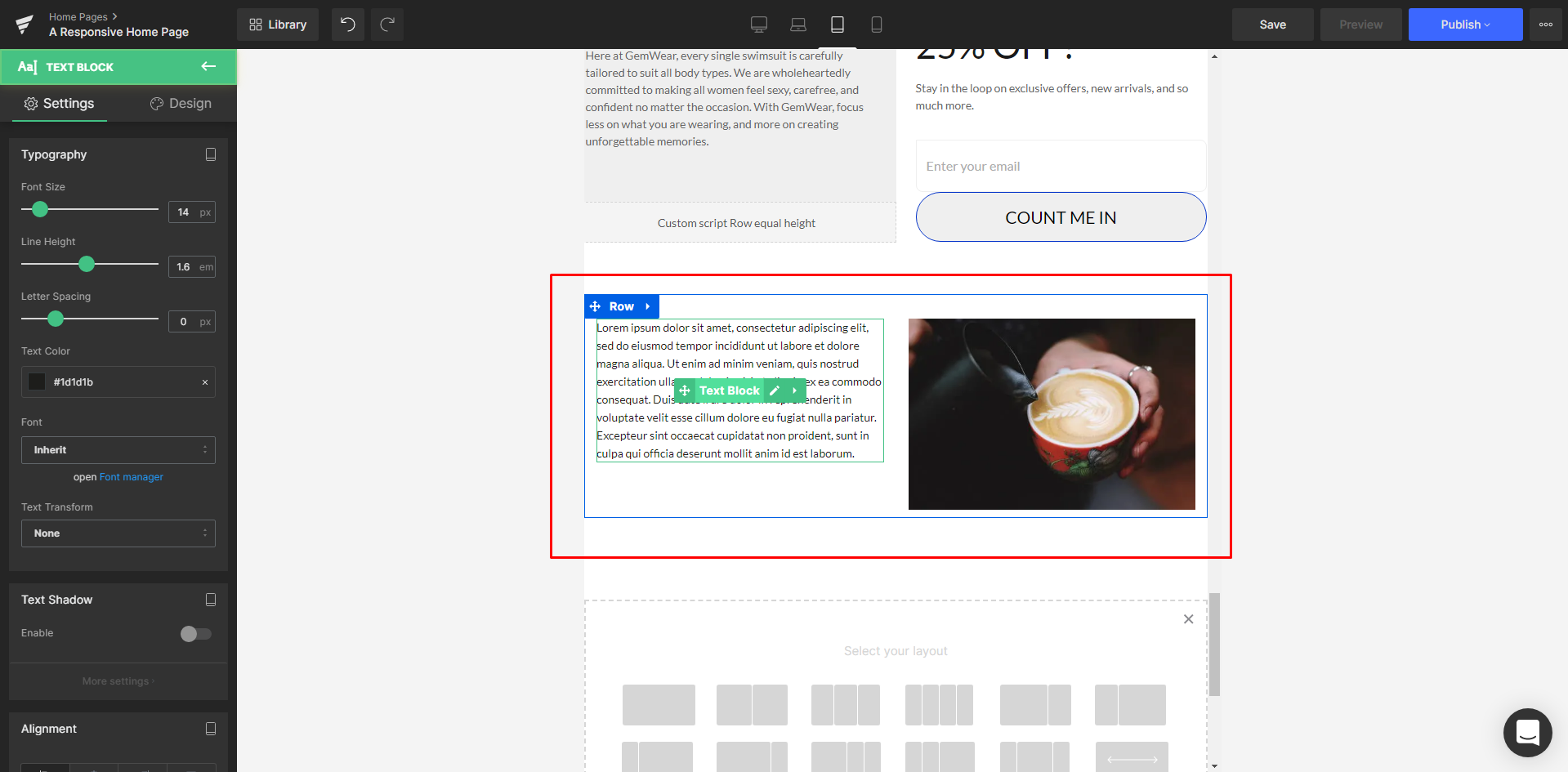Click the redo arrow icon

point(387,25)
